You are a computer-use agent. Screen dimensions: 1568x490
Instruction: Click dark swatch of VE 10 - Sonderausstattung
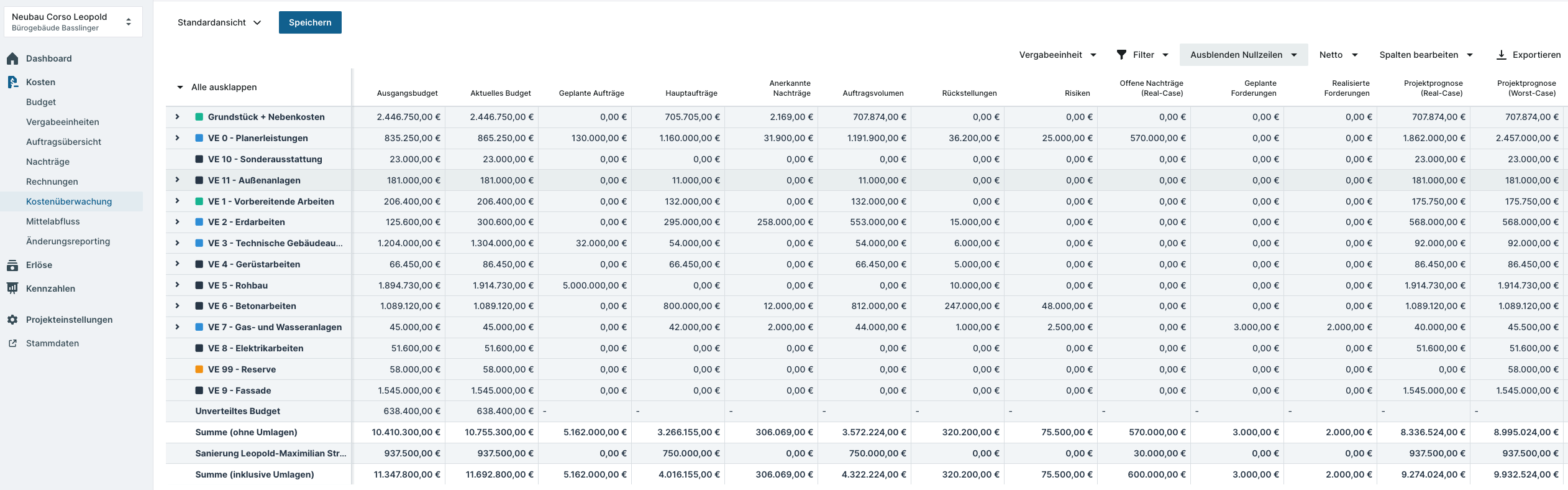click(x=199, y=159)
